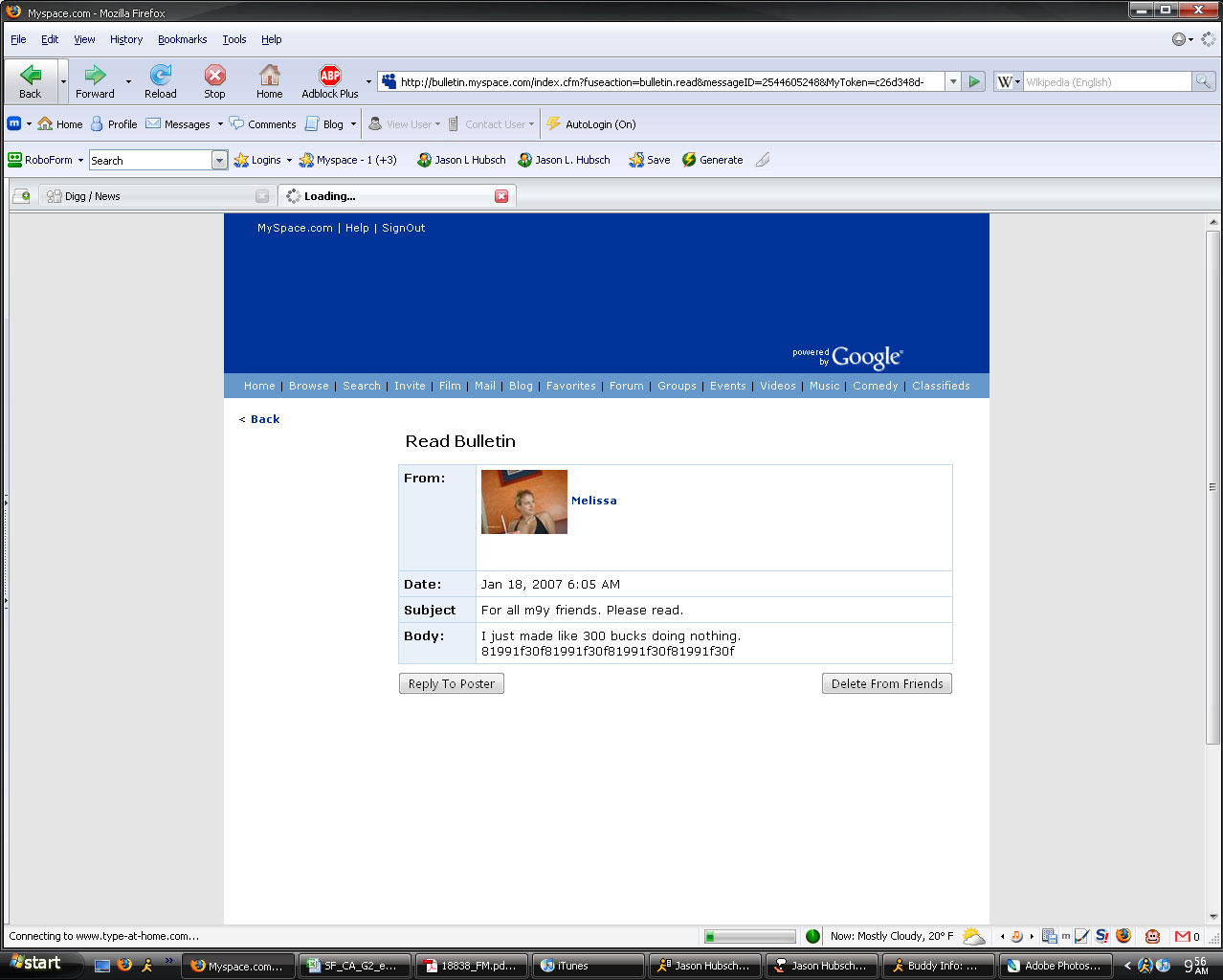
Task: Open iTunes from the taskbar
Action: pos(587,966)
